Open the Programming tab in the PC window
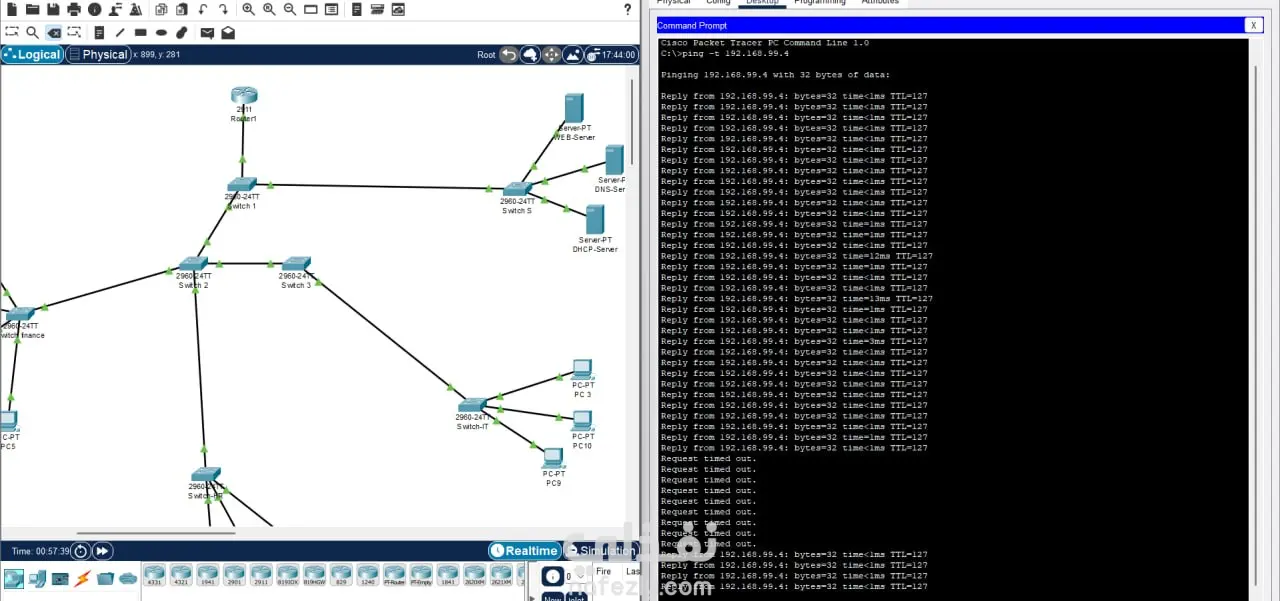Image resolution: width=1280 pixels, height=601 pixels. click(820, 2)
